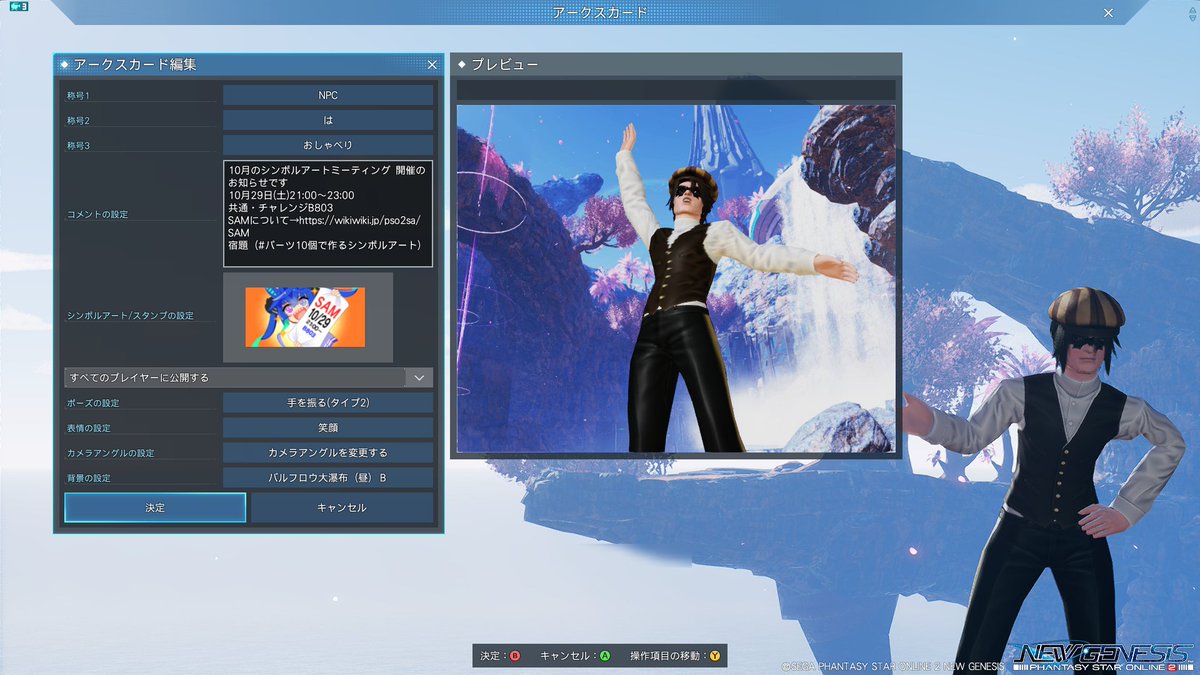Change pose 手を振る(タイプ2)
The width and height of the screenshot is (1200, 675).
tap(328, 403)
